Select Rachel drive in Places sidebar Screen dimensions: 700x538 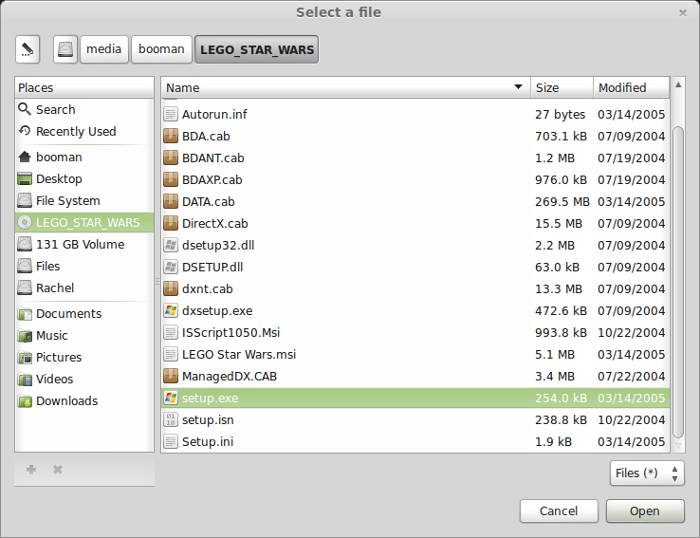[x=84, y=288]
